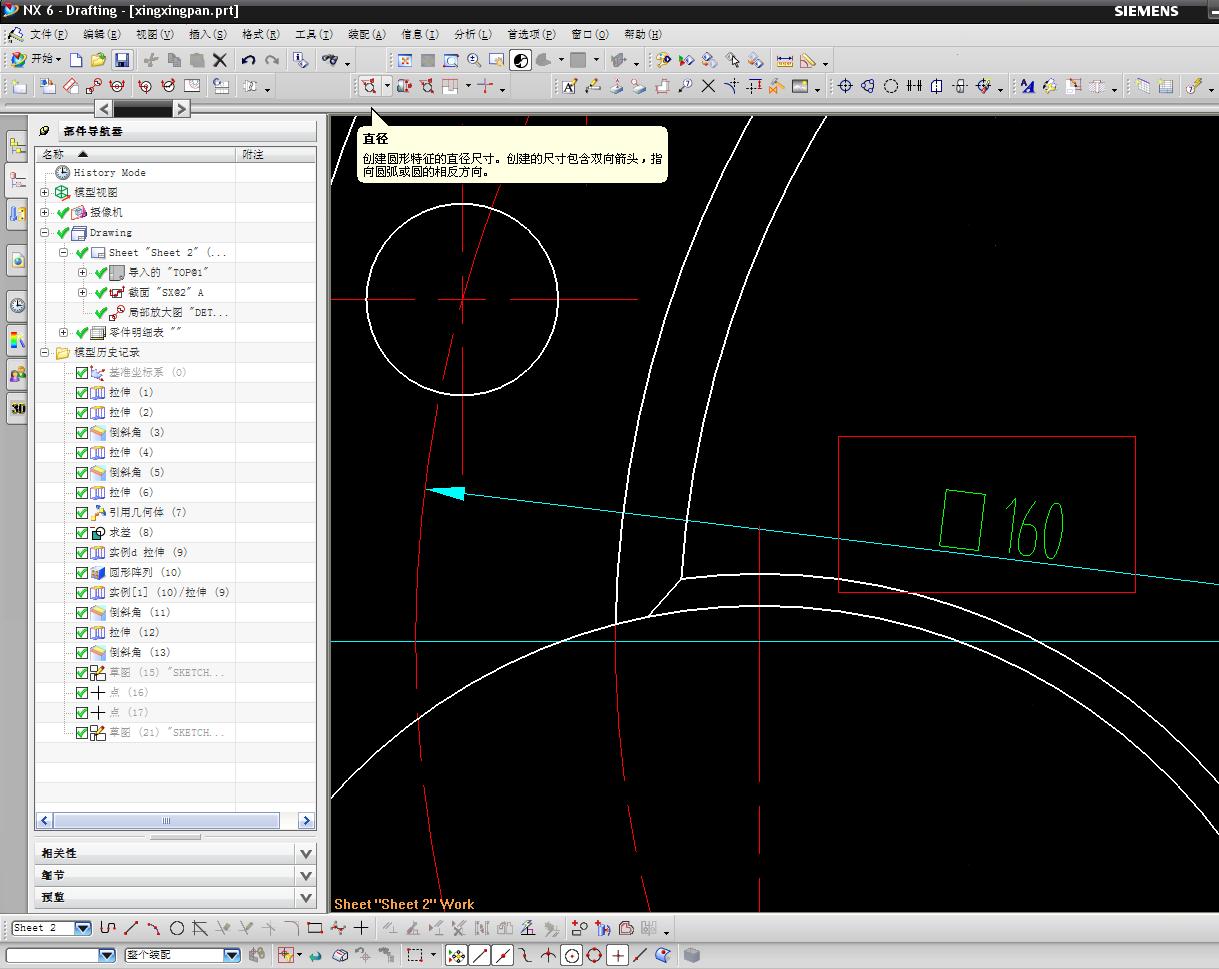This screenshot has height=969, width=1219.
Task: Click the Zoom magnifier icon
Action: click(474, 61)
